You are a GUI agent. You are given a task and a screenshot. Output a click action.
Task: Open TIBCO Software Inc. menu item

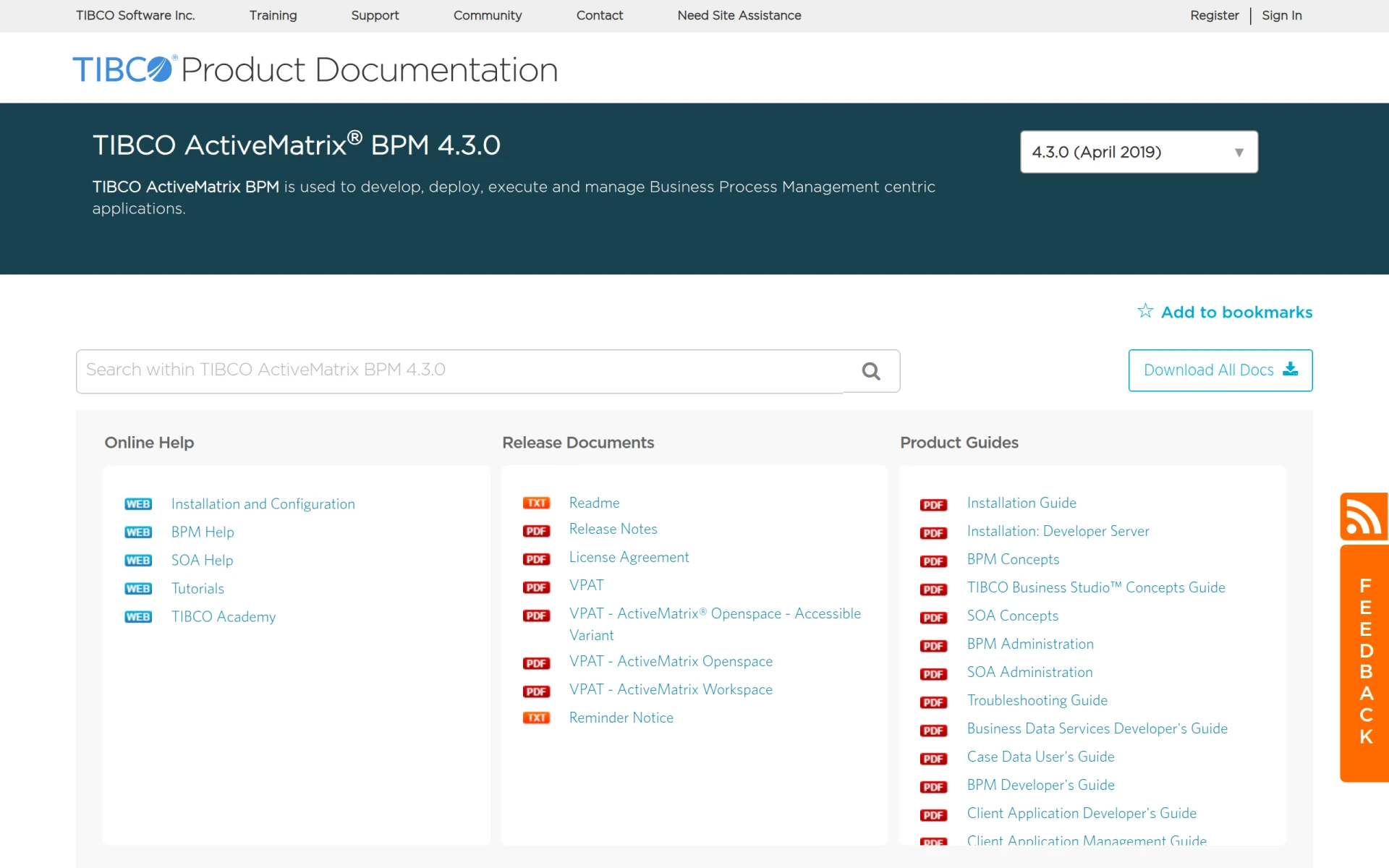pyautogui.click(x=135, y=15)
